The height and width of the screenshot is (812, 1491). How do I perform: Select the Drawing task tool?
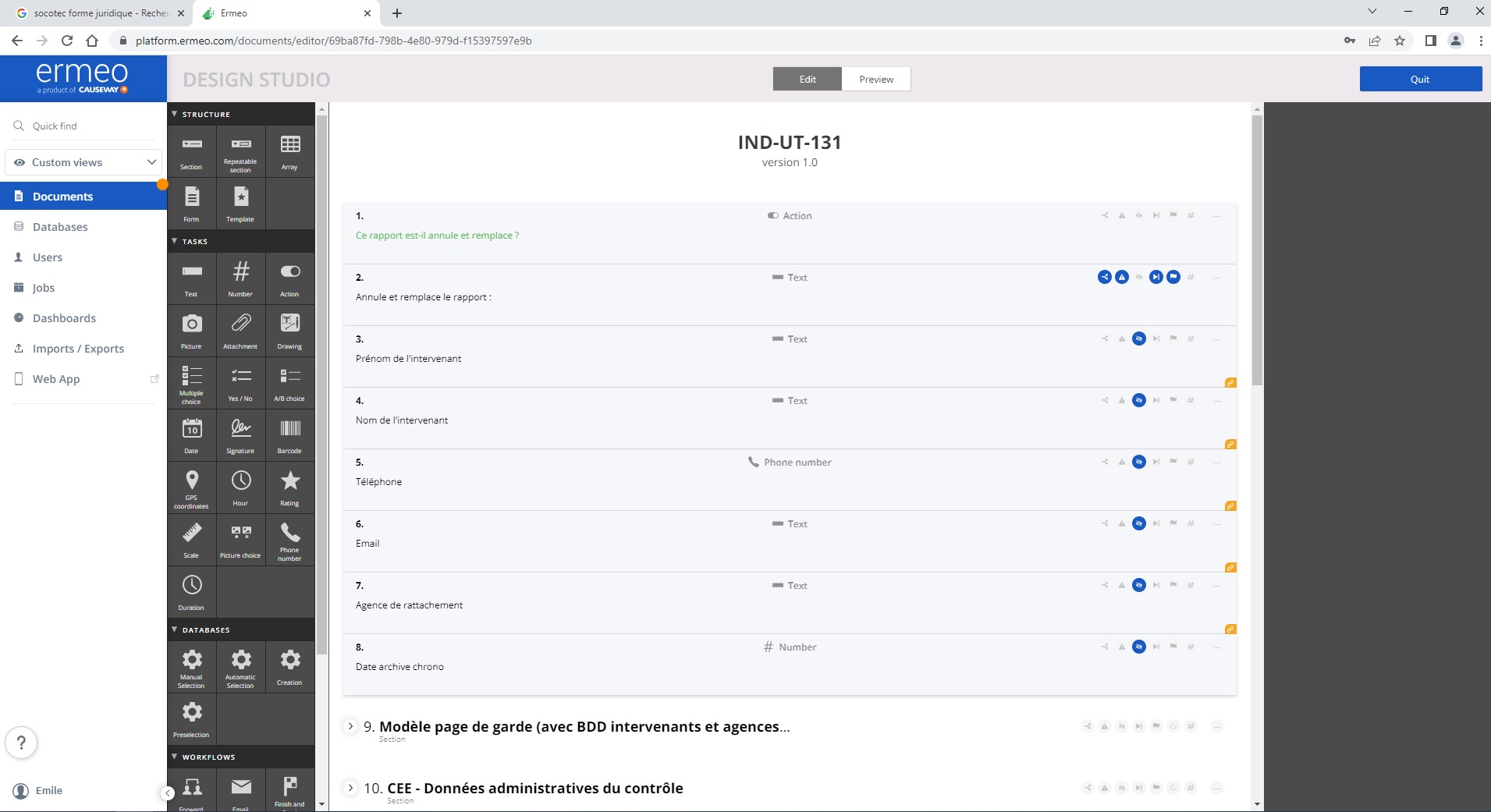289,331
